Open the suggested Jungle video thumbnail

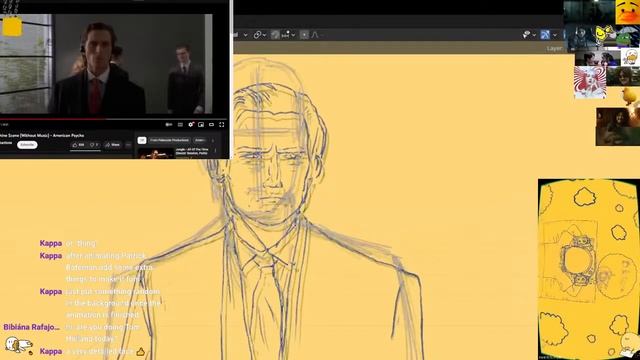[156, 154]
